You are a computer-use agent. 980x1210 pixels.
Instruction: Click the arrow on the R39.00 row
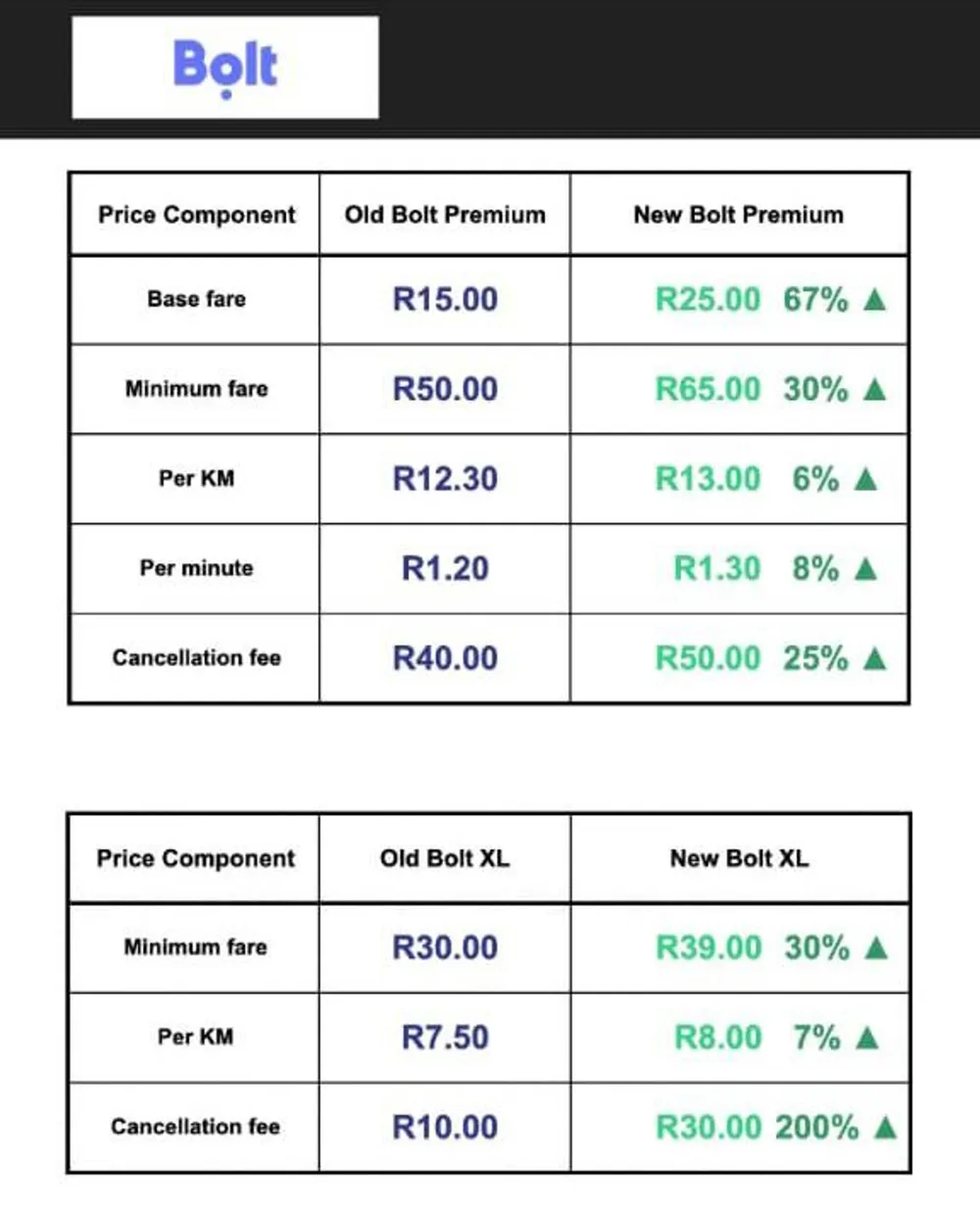point(877,948)
